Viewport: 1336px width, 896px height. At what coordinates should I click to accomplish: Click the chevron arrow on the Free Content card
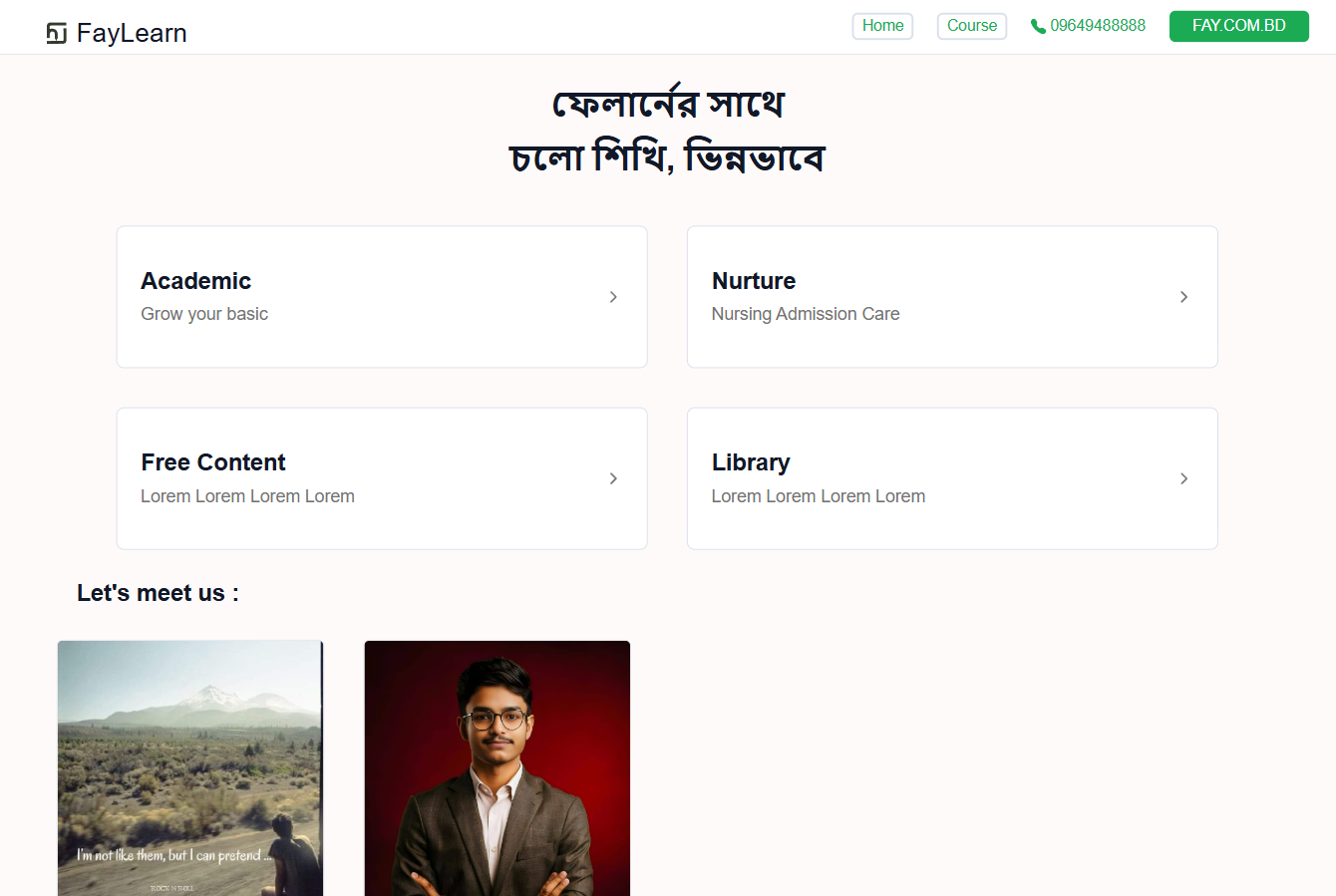pyautogui.click(x=613, y=478)
